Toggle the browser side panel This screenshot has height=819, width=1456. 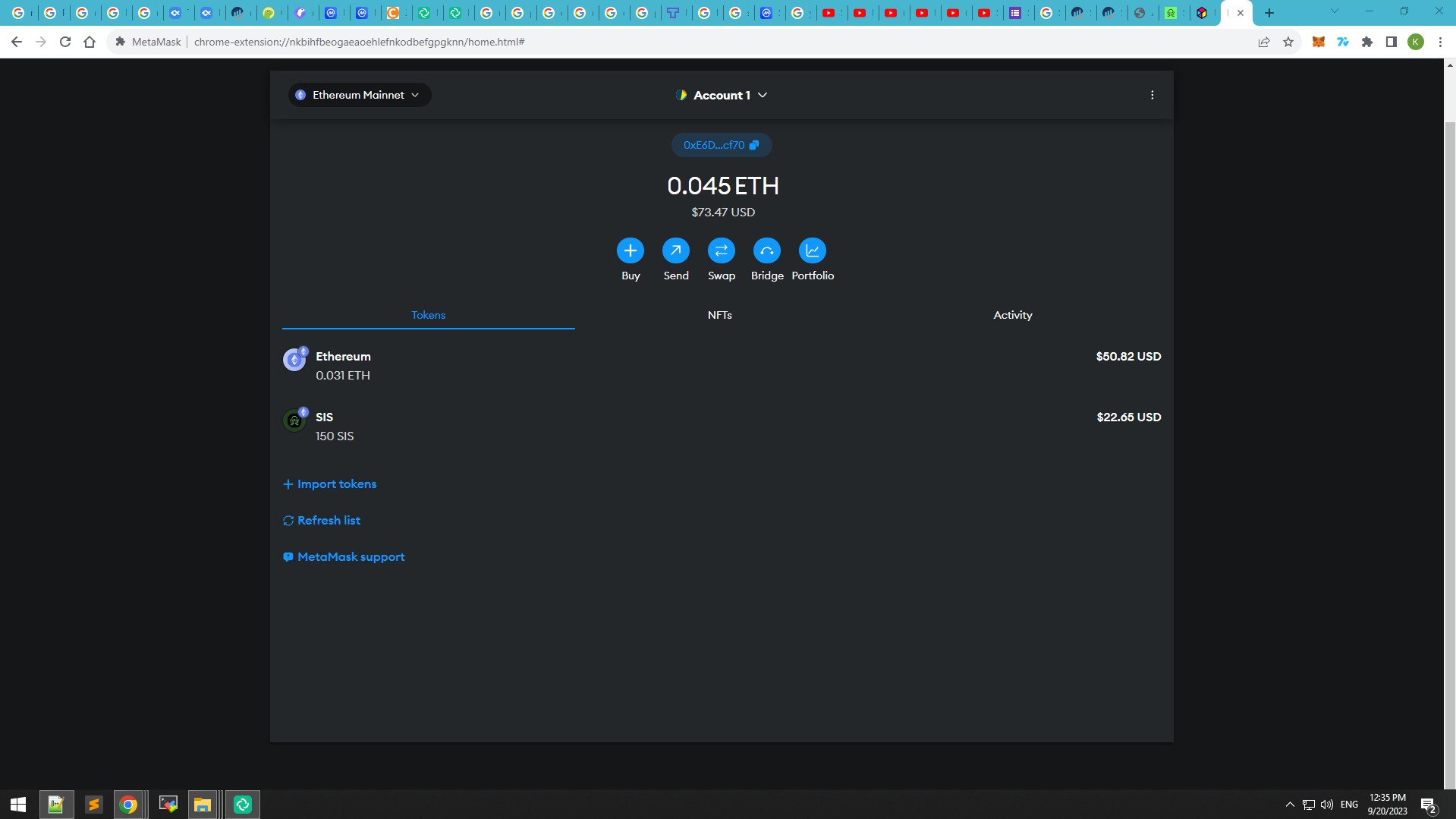pos(1392,42)
